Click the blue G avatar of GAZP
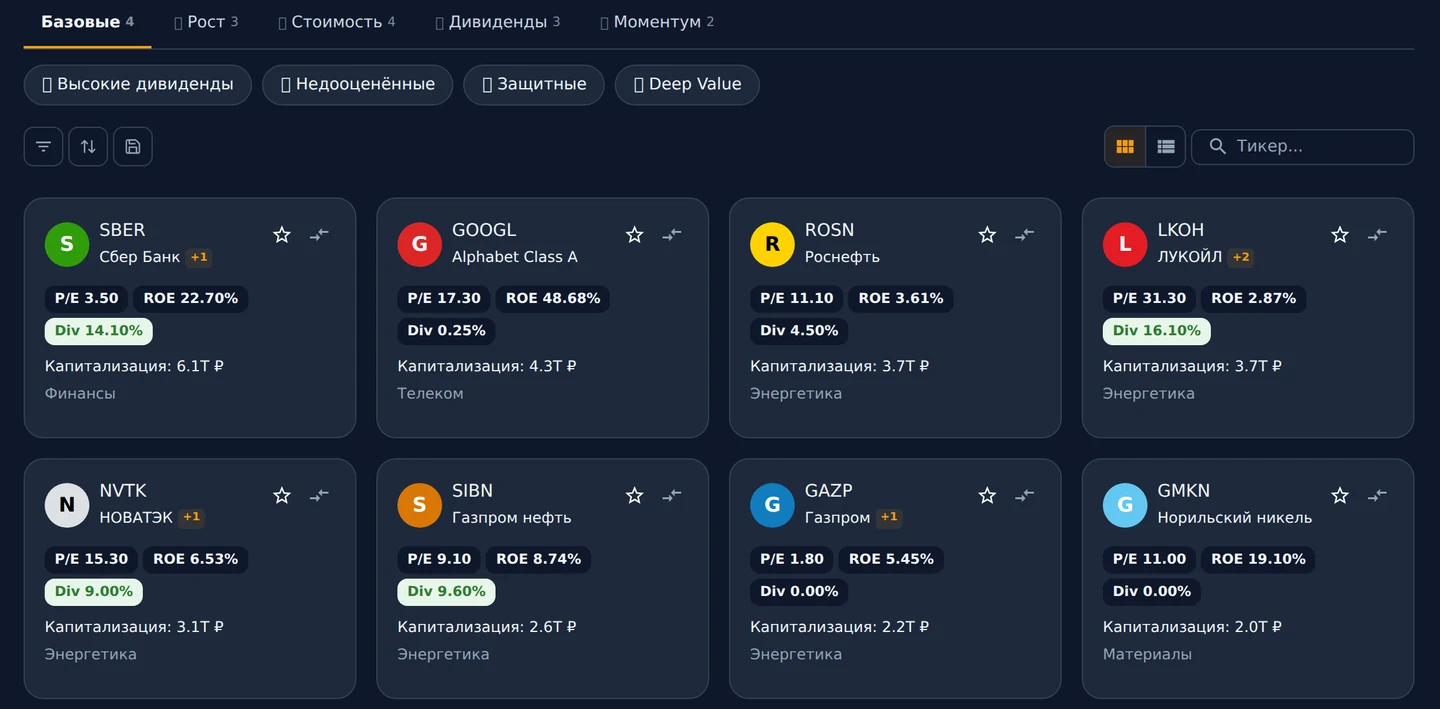 [772, 506]
